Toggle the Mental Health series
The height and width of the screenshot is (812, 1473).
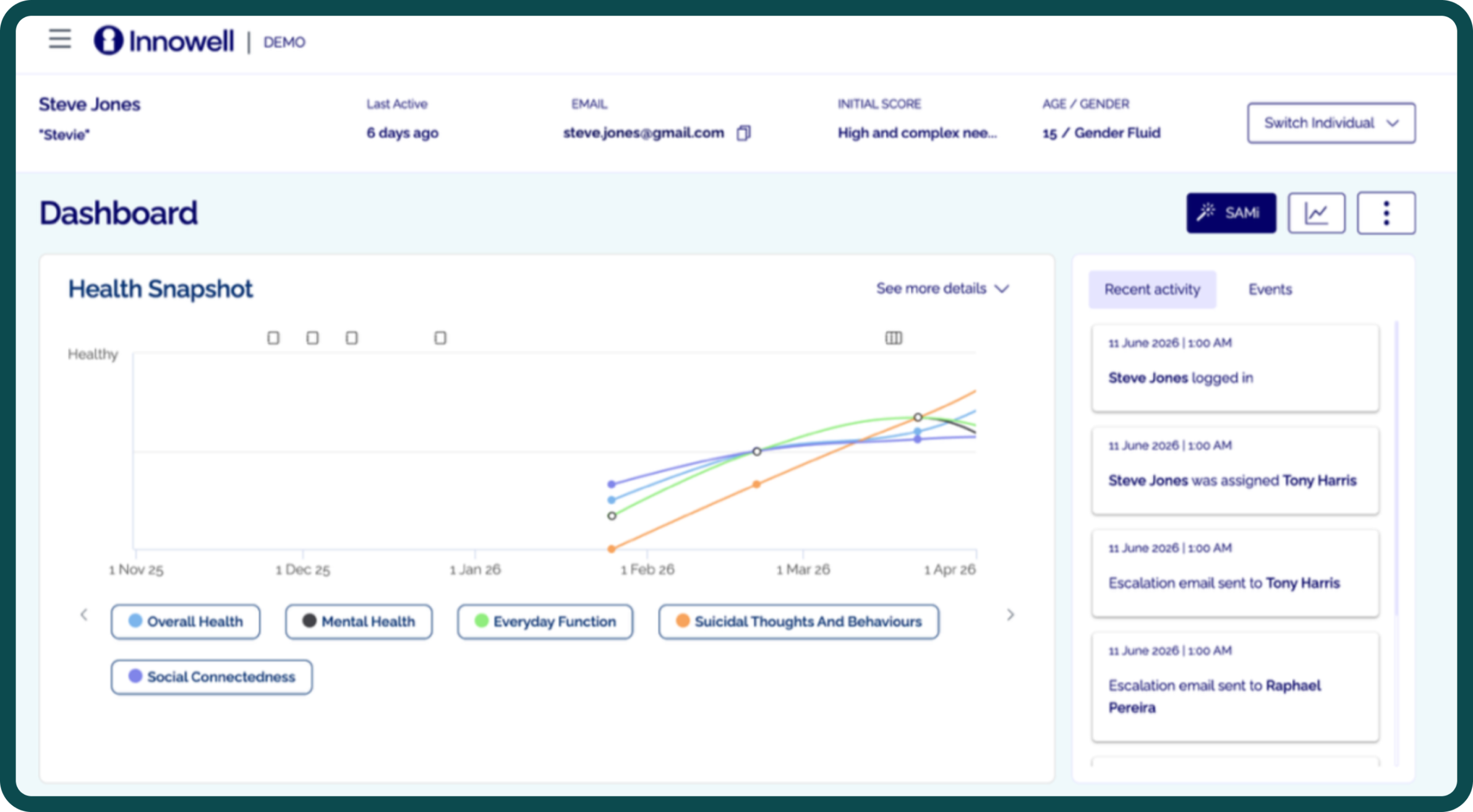pyautogui.click(x=358, y=621)
